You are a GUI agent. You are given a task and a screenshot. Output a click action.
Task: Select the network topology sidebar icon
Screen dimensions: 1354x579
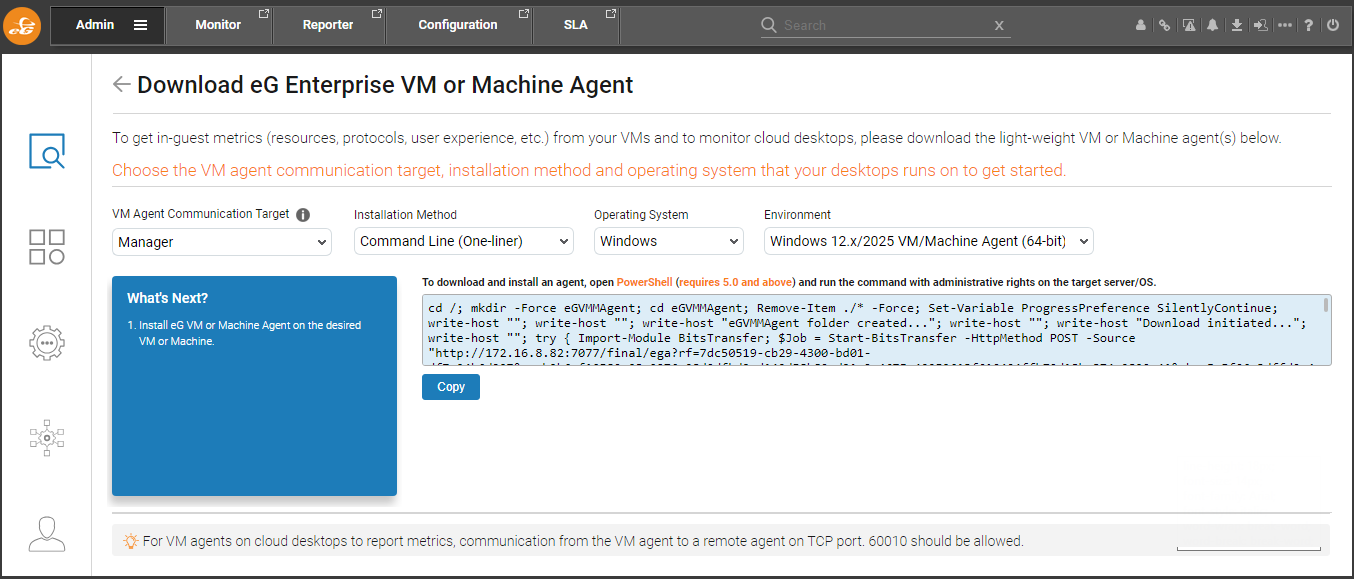coord(47,437)
